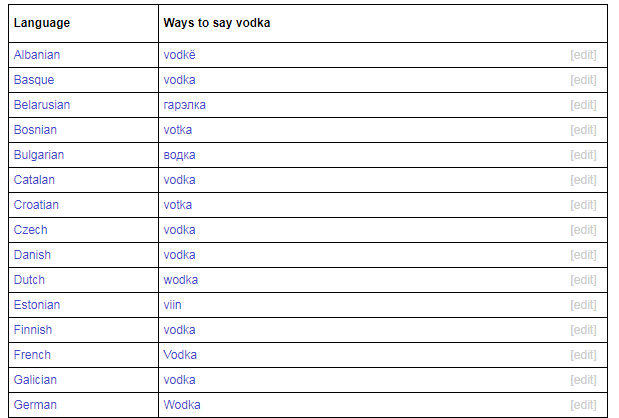This screenshot has width=619, height=418.
Task: Open the Albanian language link
Action: pos(37,55)
